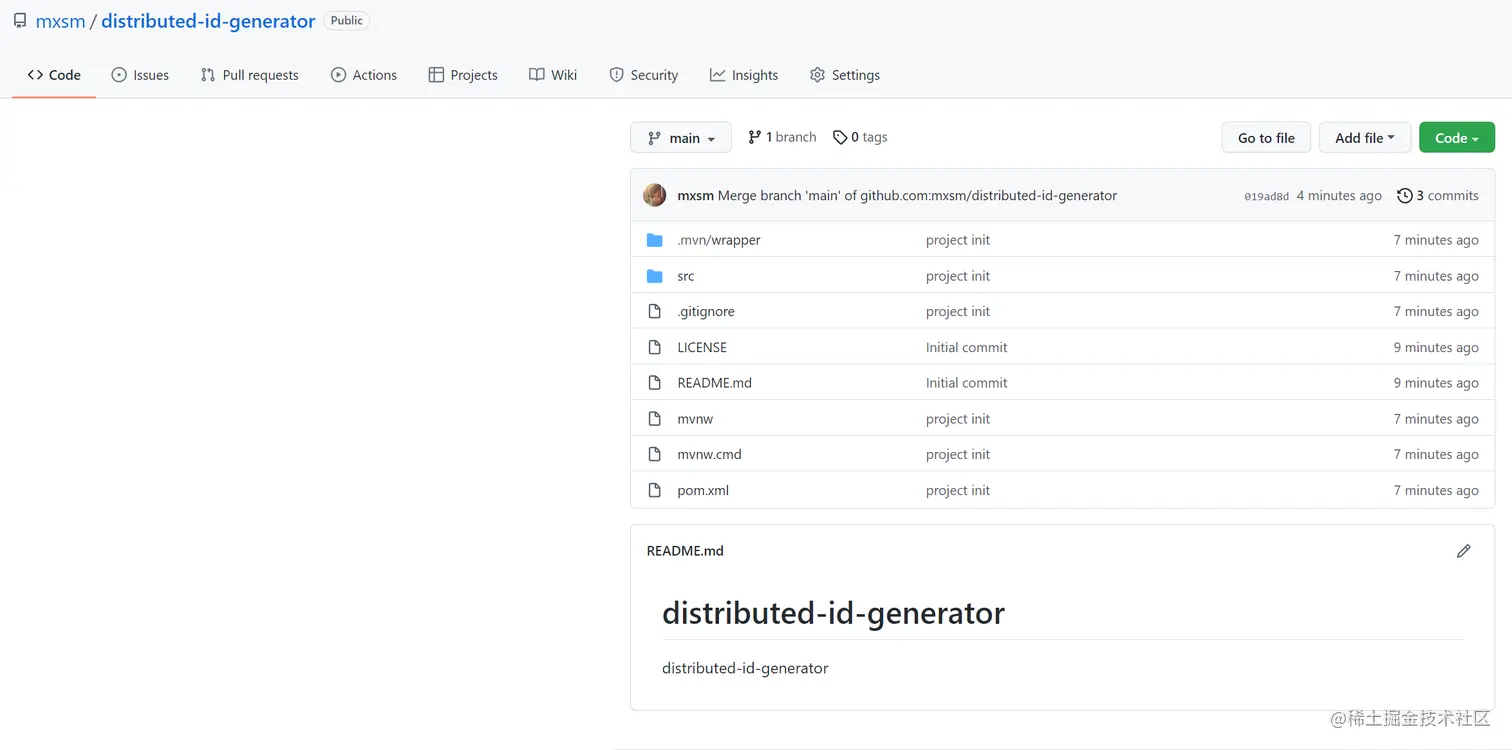
Task: Click 'Initial commit' message on README.md row
Action: pyautogui.click(x=966, y=383)
